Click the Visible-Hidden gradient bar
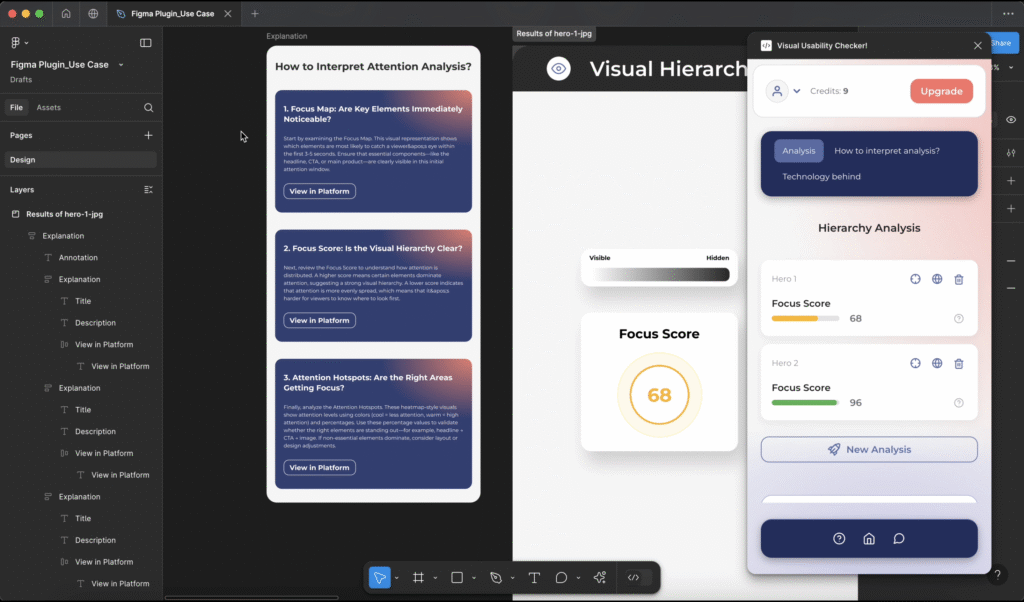 pos(660,275)
